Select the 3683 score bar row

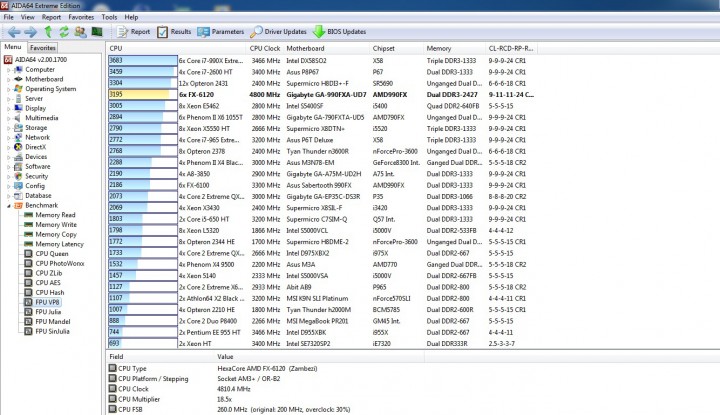click(x=143, y=61)
